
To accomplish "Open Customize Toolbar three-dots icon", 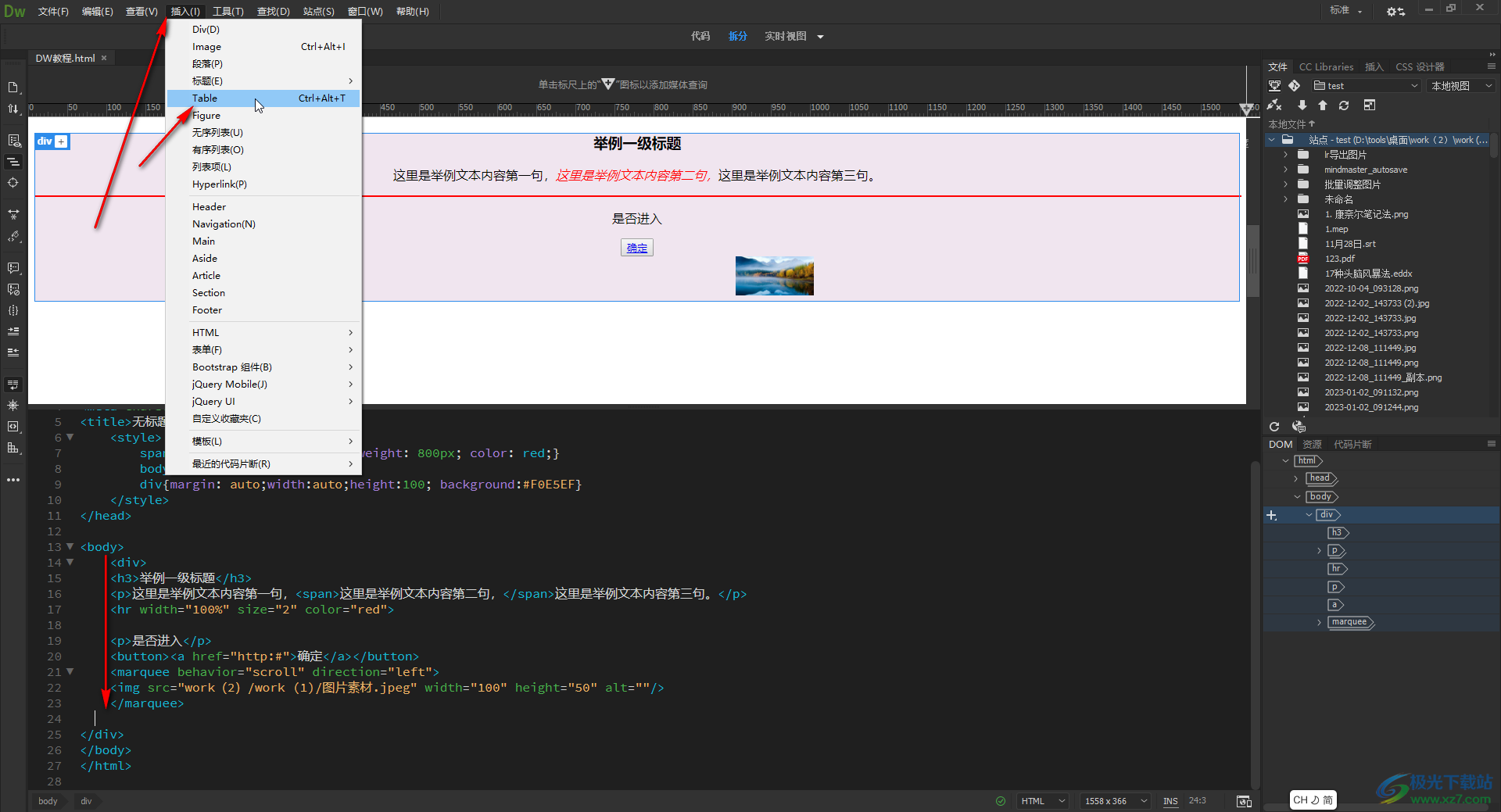I will (13, 480).
